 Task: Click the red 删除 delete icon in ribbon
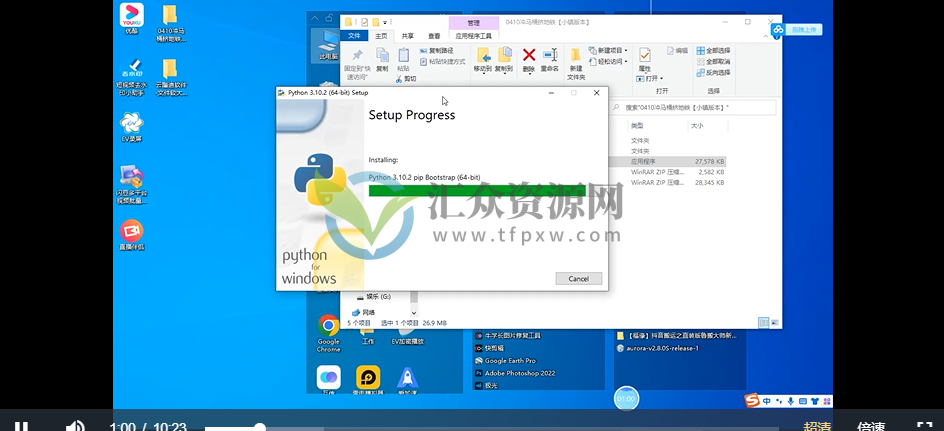[529, 56]
